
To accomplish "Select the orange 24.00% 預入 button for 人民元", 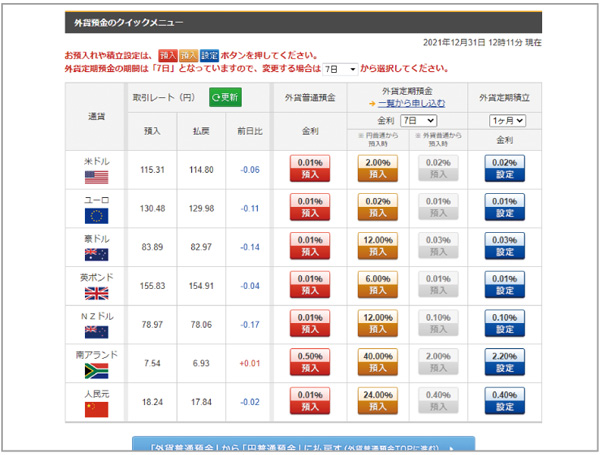I will click(377, 400).
